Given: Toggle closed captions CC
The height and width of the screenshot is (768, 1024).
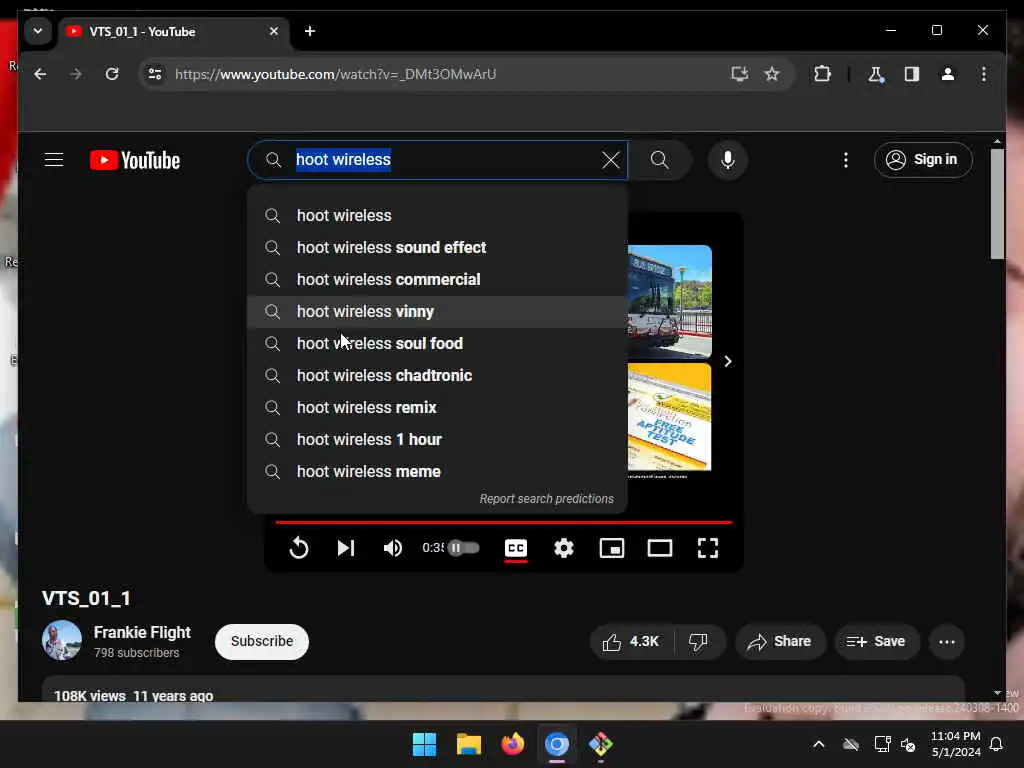Looking at the screenshot, I should pyautogui.click(x=516, y=548).
